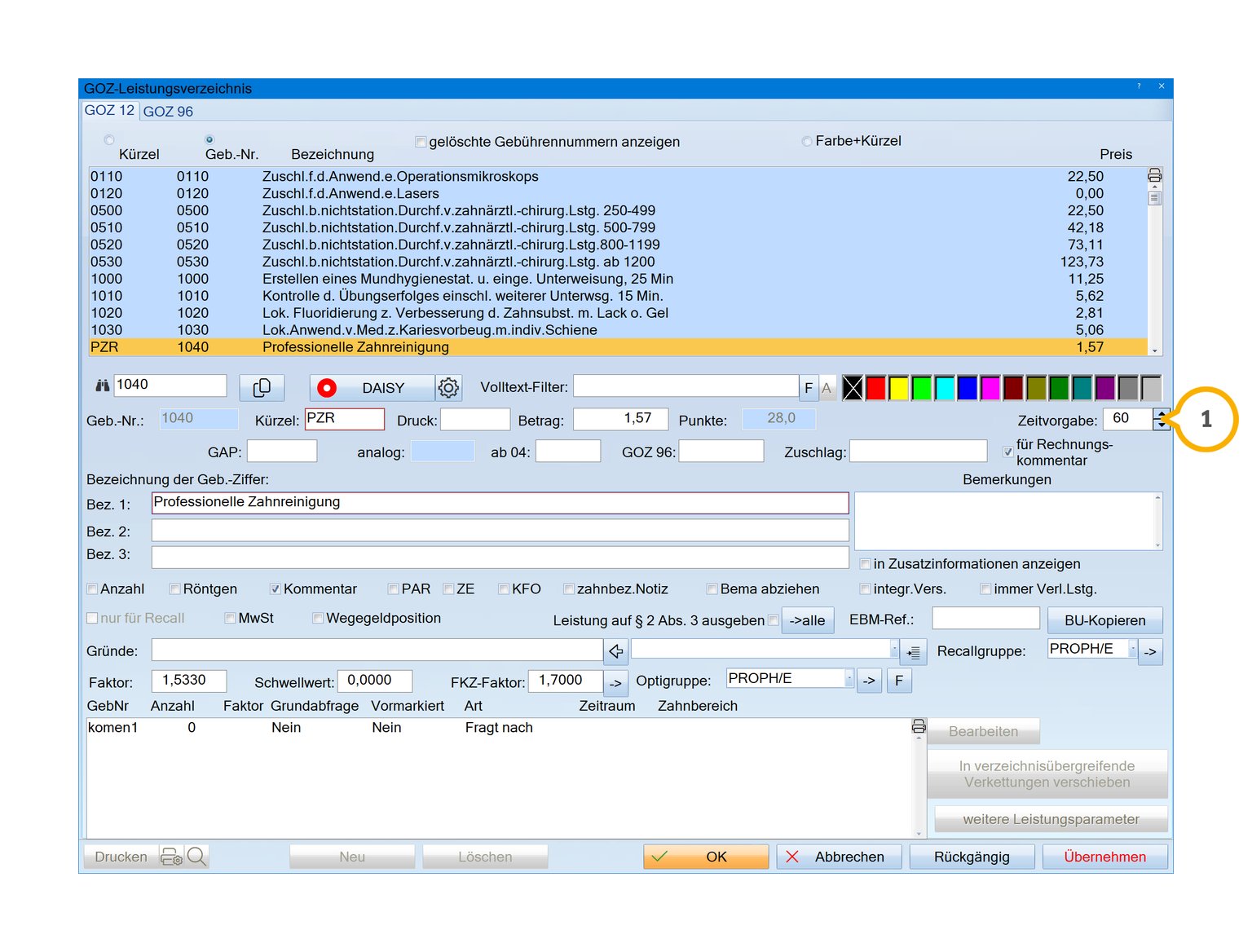Click the Rückgängig button
This screenshot has height=952, width=1252.
pyautogui.click(x=972, y=857)
